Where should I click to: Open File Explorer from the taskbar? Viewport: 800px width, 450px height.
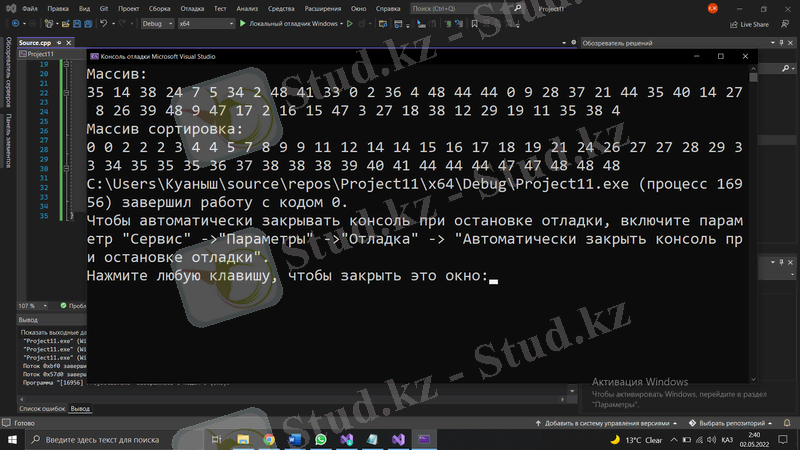coord(243,439)
